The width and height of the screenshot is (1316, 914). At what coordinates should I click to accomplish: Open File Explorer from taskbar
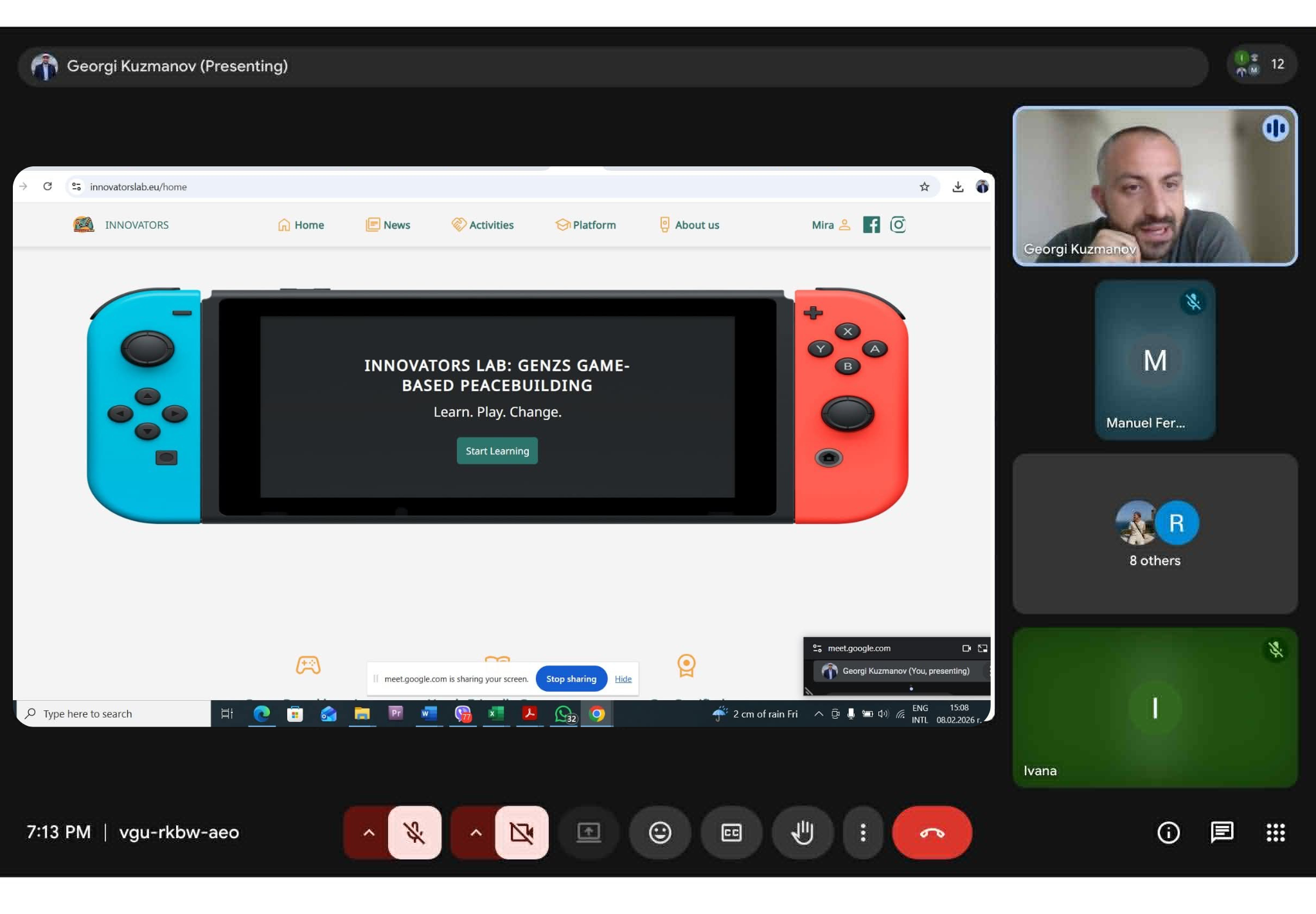[362, 714]
